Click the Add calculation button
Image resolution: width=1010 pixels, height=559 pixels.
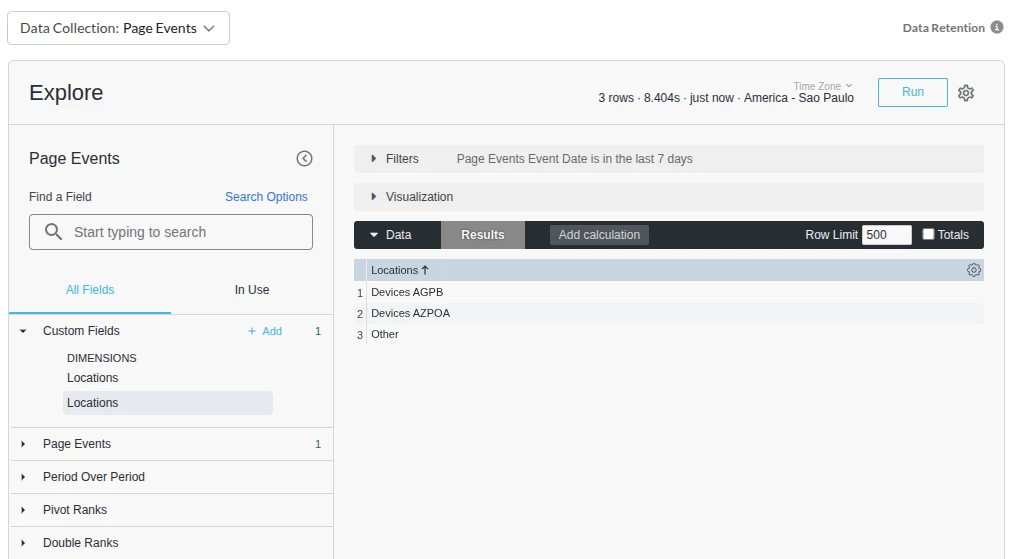click(x=599, y=235)
